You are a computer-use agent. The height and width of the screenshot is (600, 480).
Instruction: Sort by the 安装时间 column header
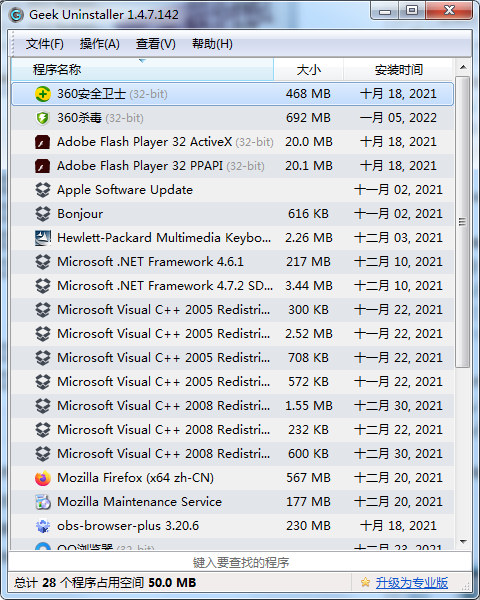click(x=398, y=70)
